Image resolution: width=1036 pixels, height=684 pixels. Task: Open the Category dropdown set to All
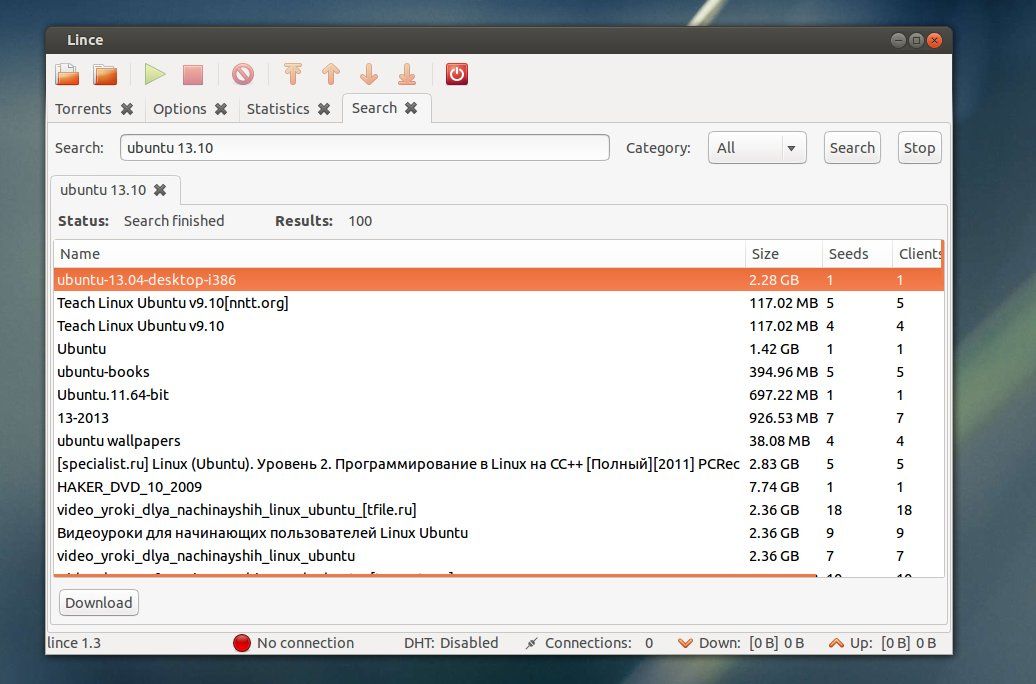[757, 148]
